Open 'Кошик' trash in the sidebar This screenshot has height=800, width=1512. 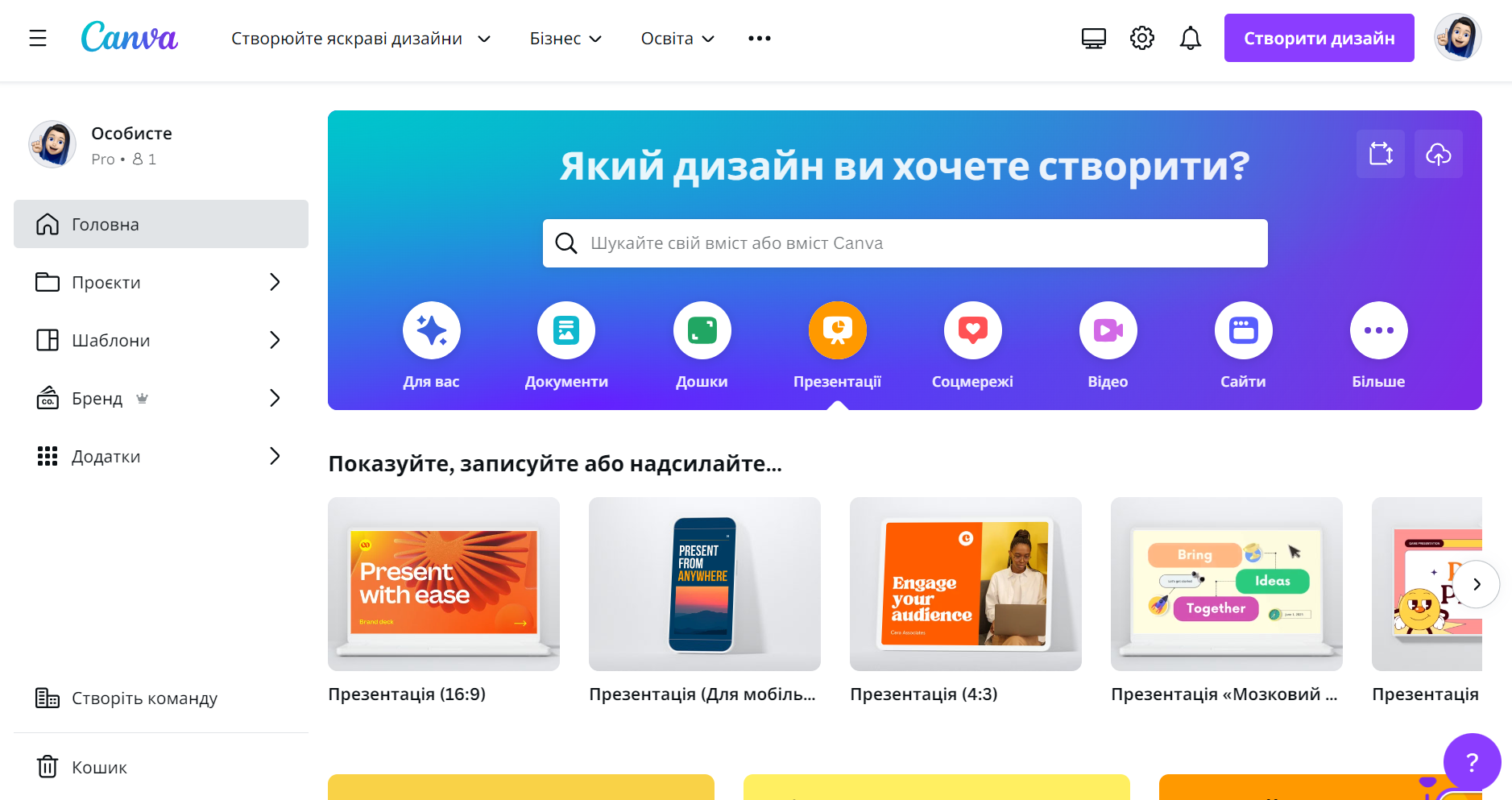click(x=161, y=767)
